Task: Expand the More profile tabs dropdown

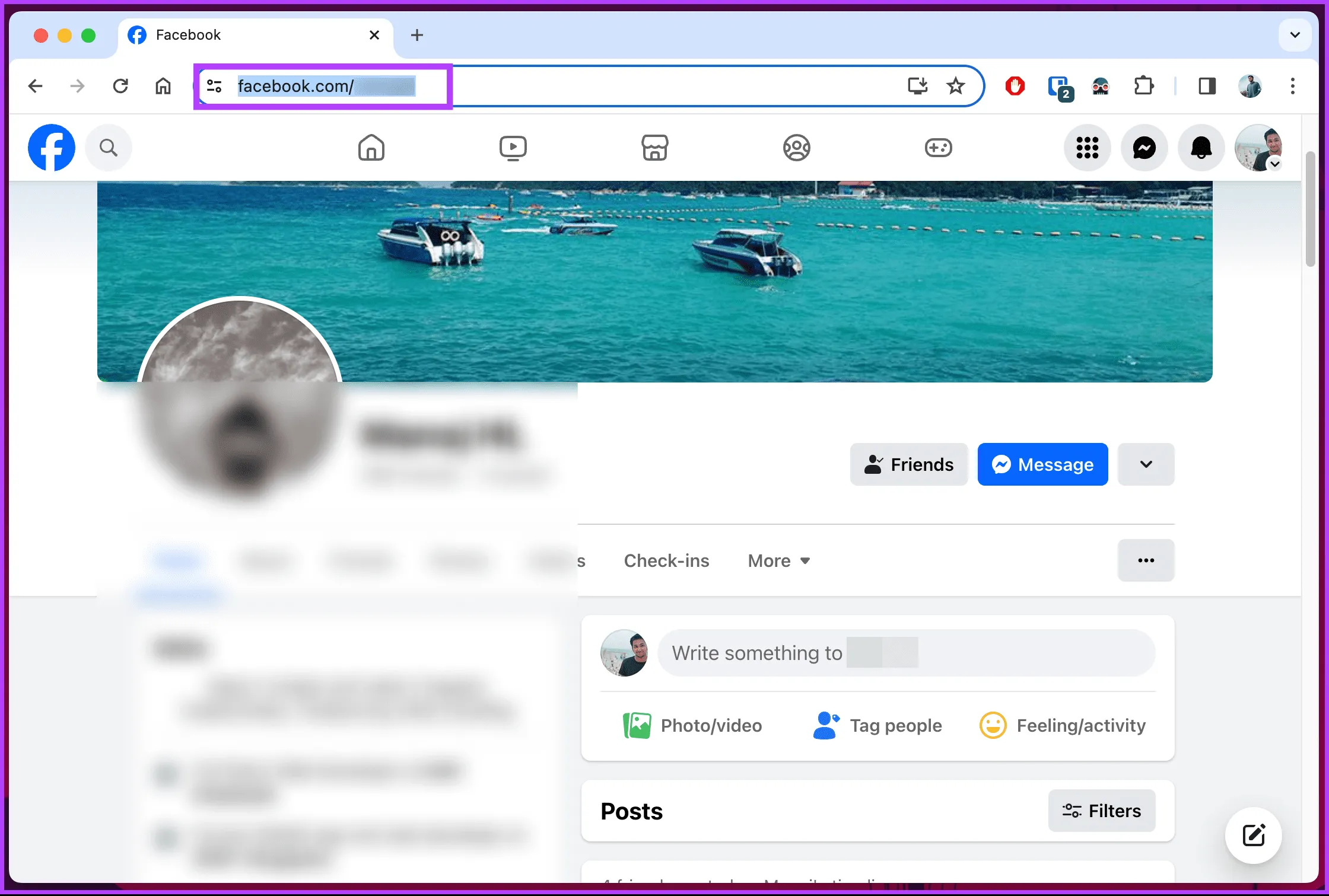Action: tap(778, 560)
